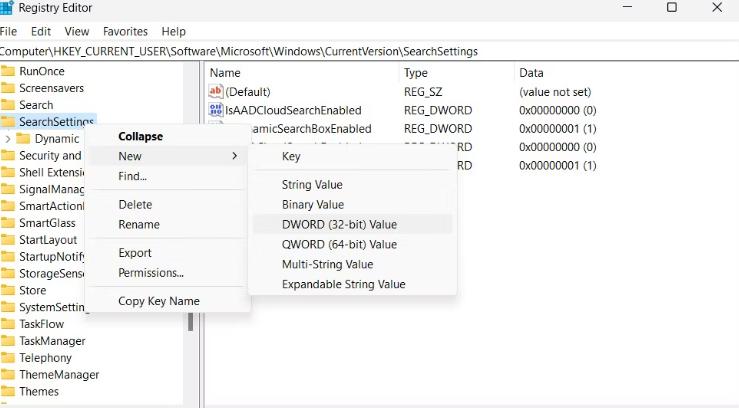This screenshot has height=408, width=739.
Task: Click the IsAADCloudSearchEnabled DWORD icon
Action: [x=215, y=110]
